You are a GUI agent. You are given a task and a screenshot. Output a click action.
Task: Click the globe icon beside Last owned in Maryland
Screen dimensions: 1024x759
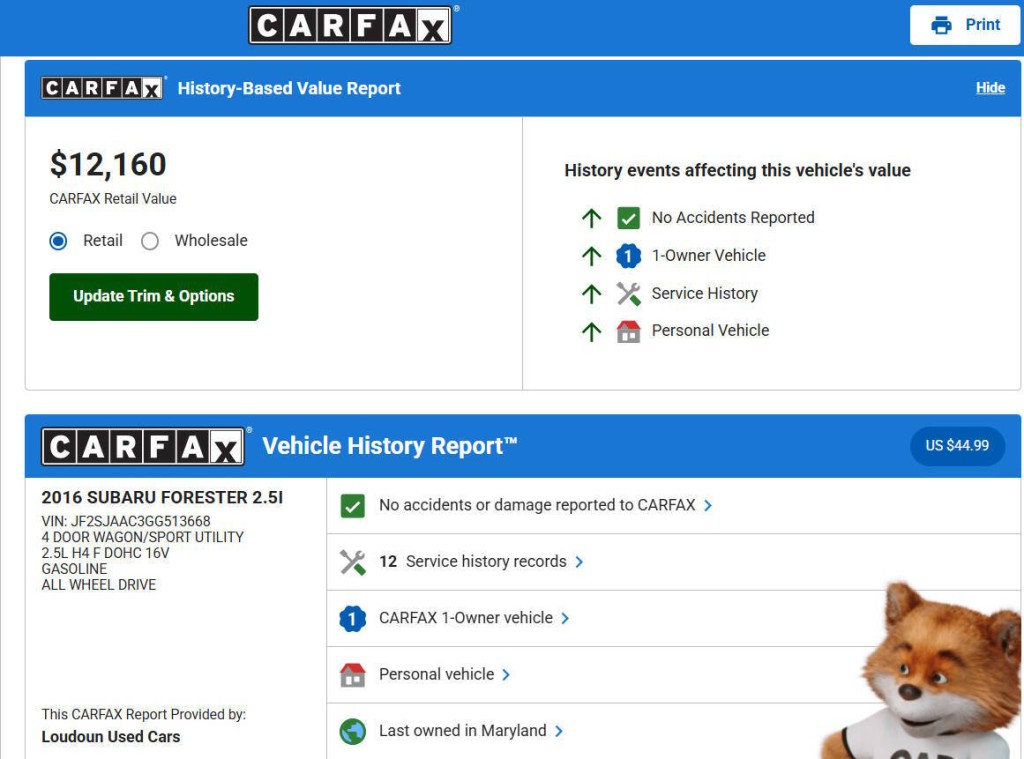(x=353, y=731)
